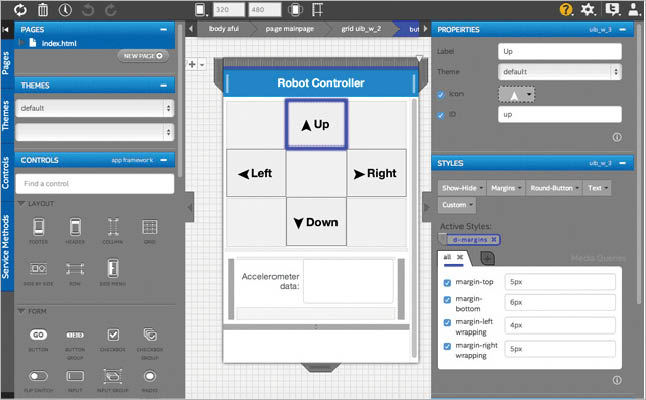The width and height of the screenshot is (646, 400).
Task: Collapse the Styles panel with minus
Action: coord(623,163)
